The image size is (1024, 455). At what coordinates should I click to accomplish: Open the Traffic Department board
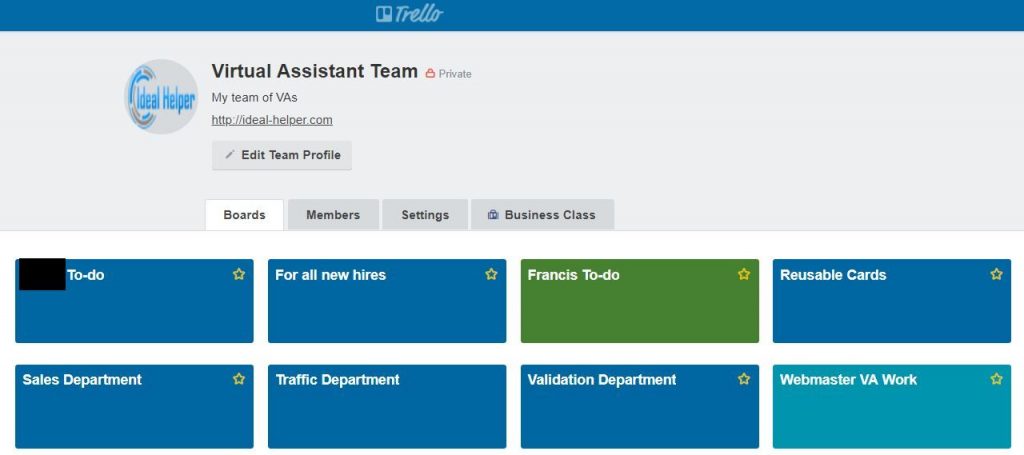click(x=387, y=406)
